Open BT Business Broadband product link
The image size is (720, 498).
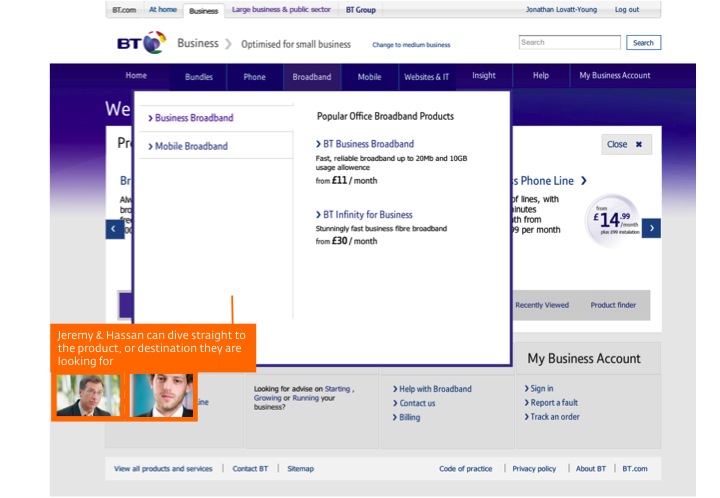pos(368,144)
